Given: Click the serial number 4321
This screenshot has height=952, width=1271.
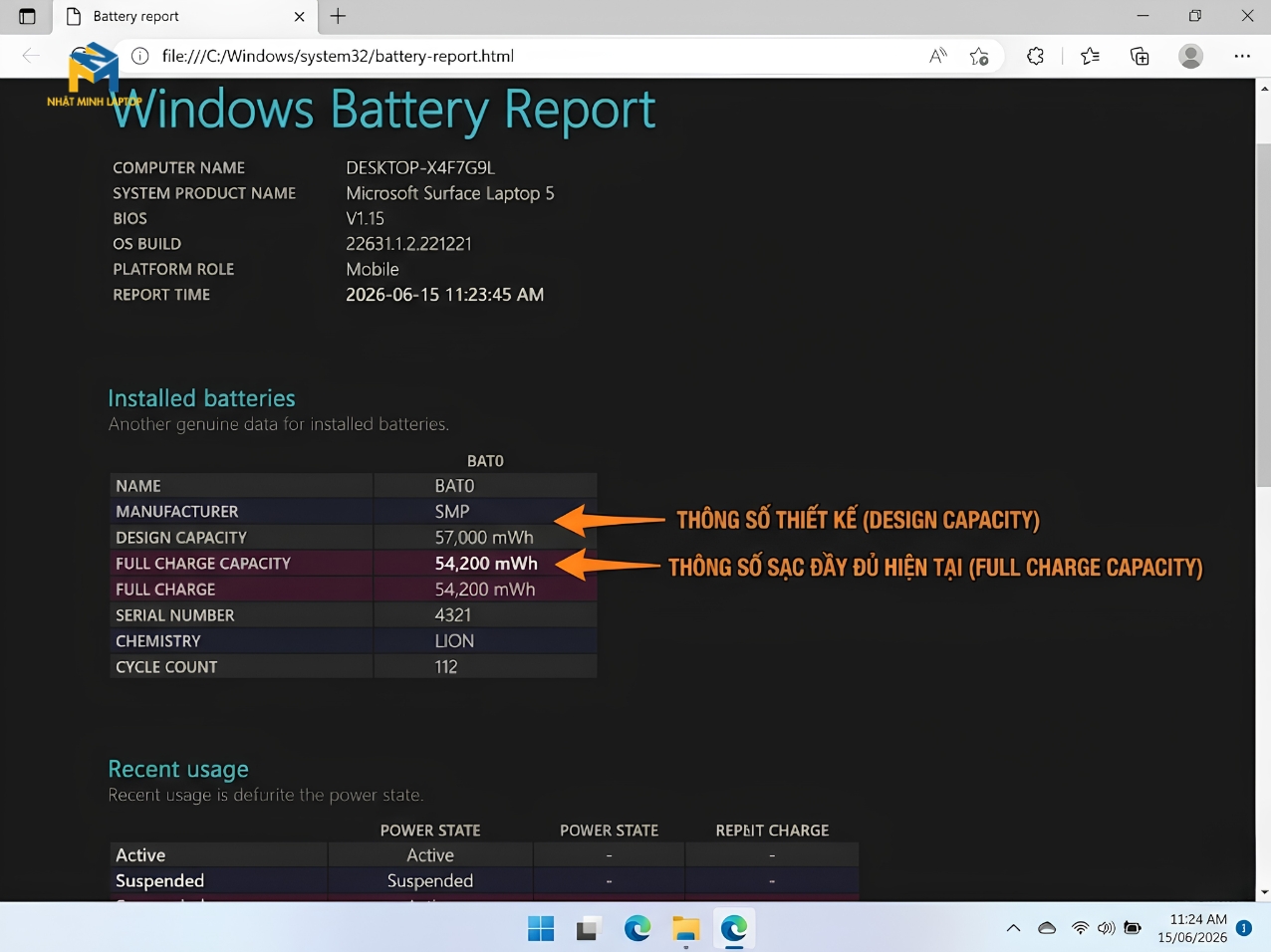Looking at the screenshot, I should pos(453,614).
